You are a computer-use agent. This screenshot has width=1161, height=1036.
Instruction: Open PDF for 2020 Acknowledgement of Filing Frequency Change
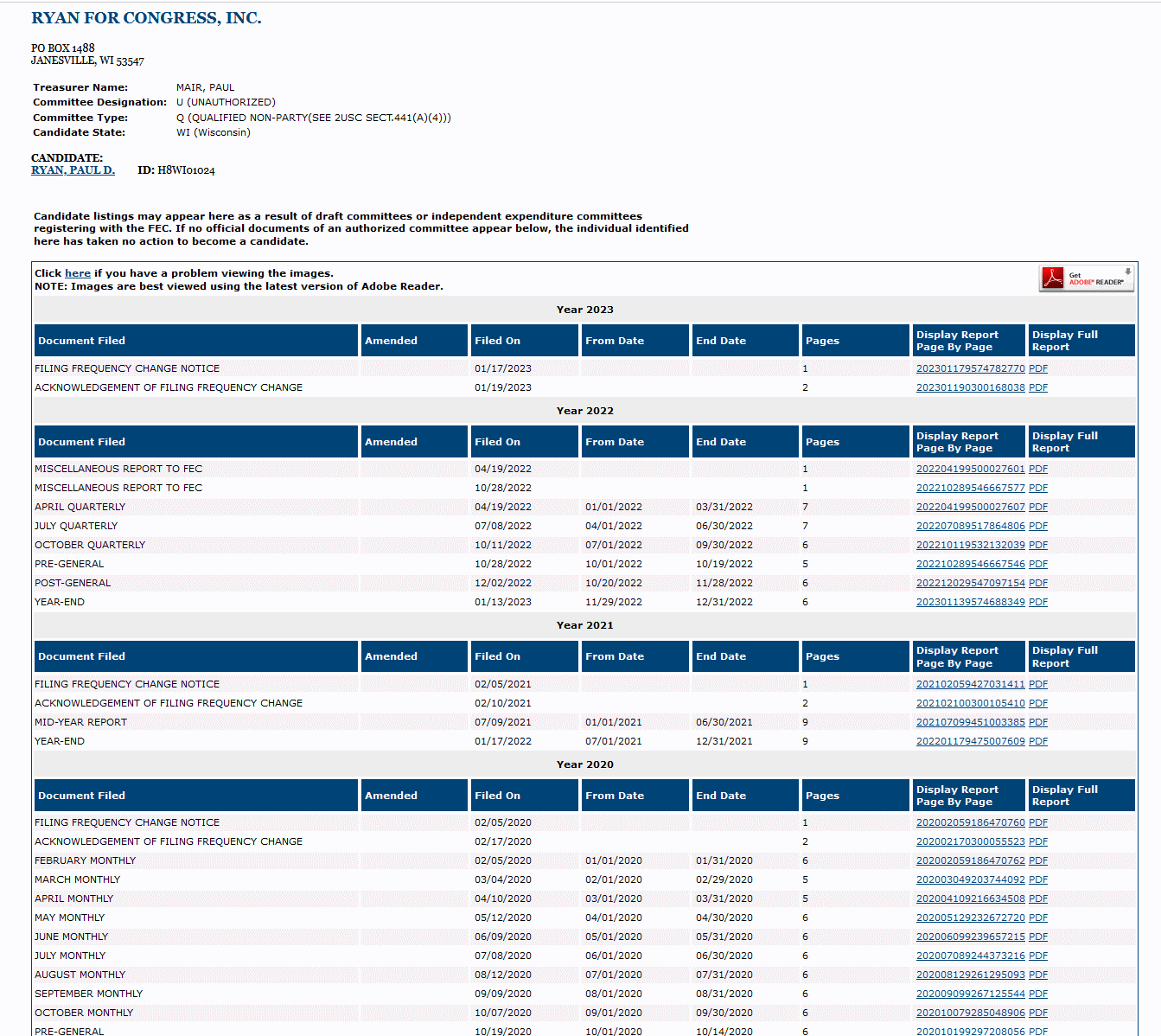1038,841
